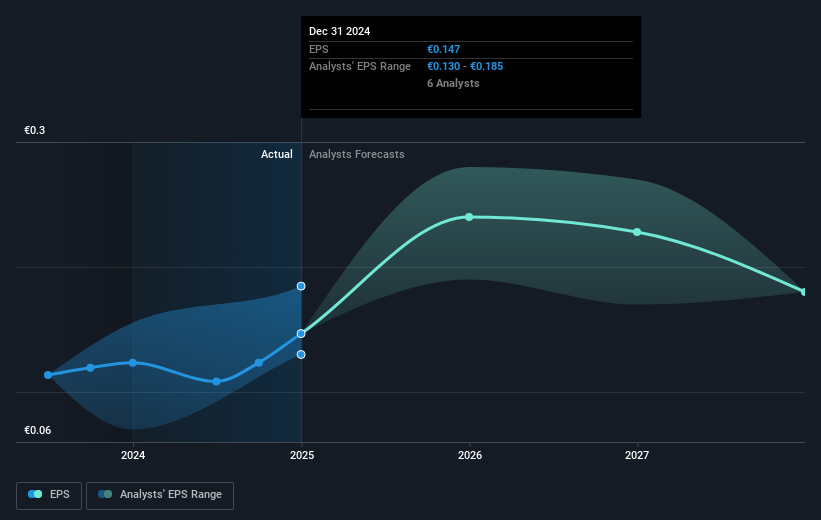This screenshot has width=821, height=520.
Task: Click the tooltip date 'Dec 31 2024'
Action: tap(339, 31)
